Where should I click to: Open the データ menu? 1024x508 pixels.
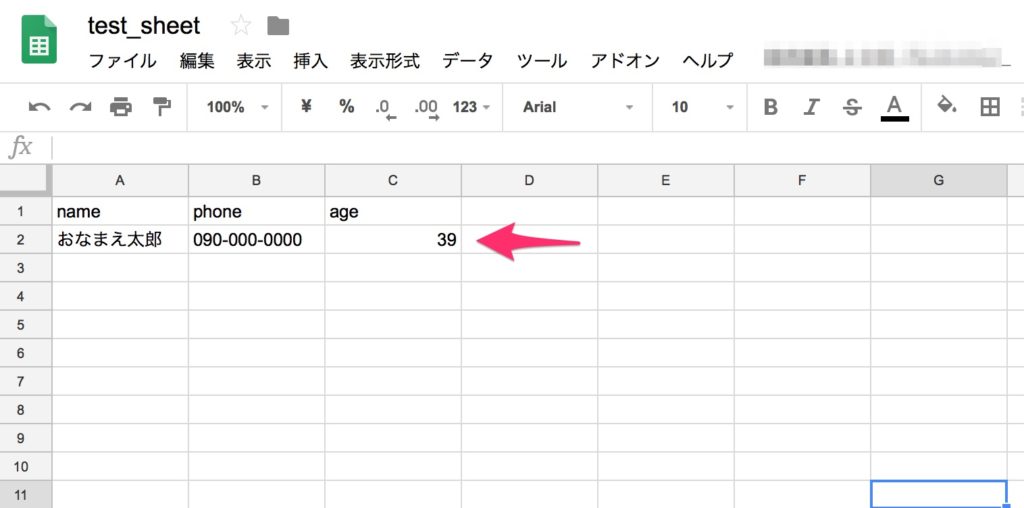pos(467,61)
